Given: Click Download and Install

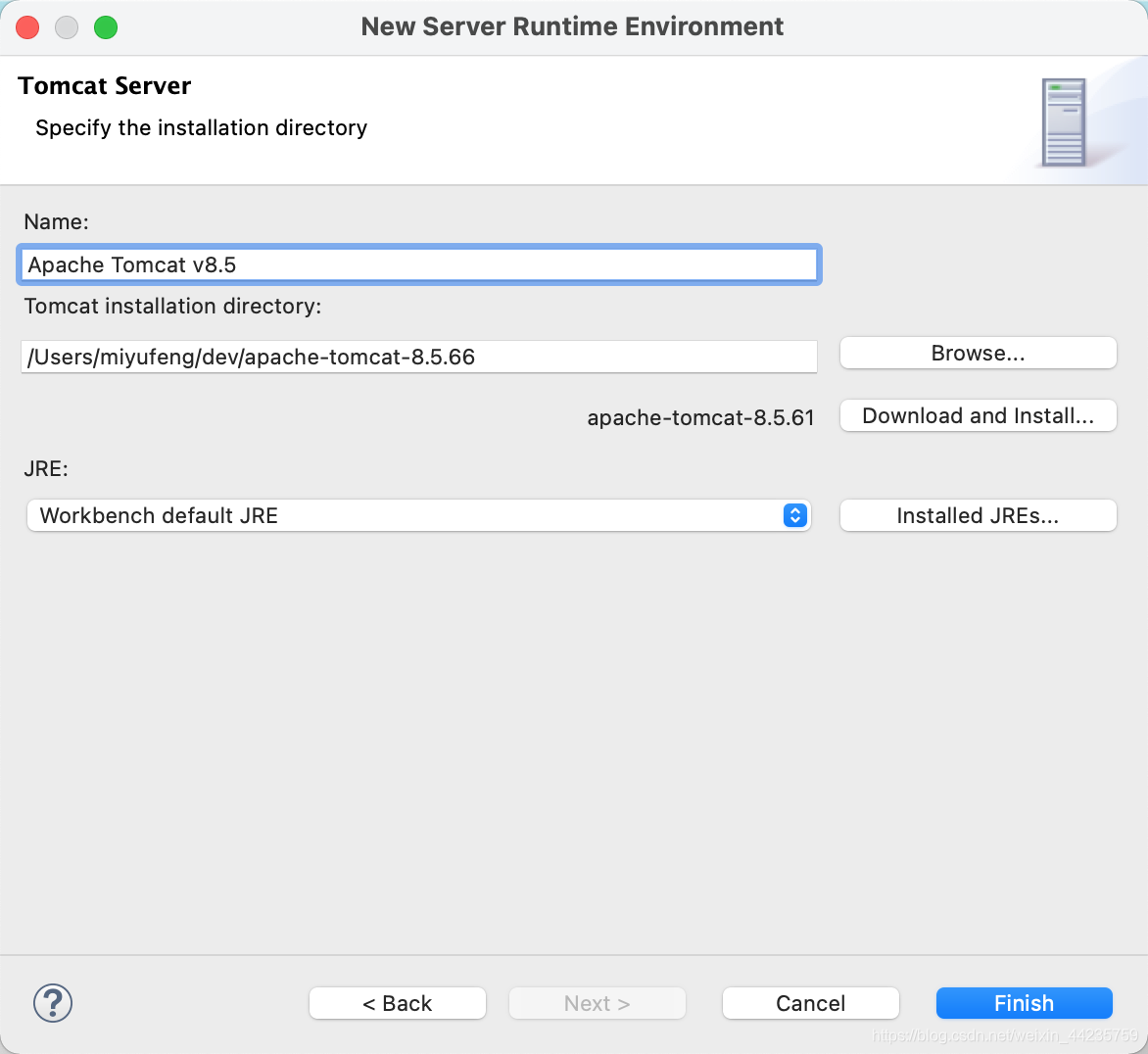Looking at the screenshot, I should tap(977, 415).
